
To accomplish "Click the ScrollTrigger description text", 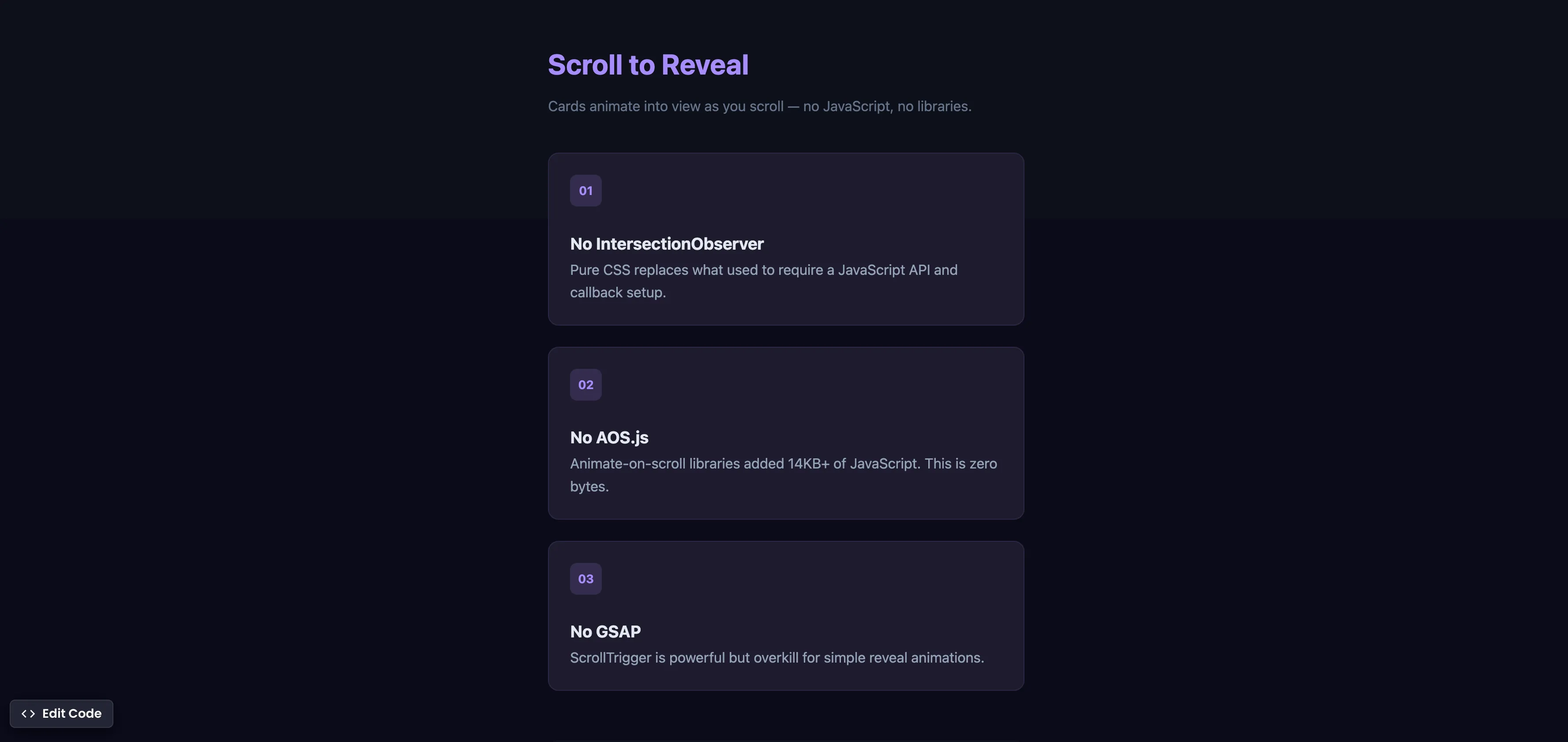I will [x=776, y=658].
